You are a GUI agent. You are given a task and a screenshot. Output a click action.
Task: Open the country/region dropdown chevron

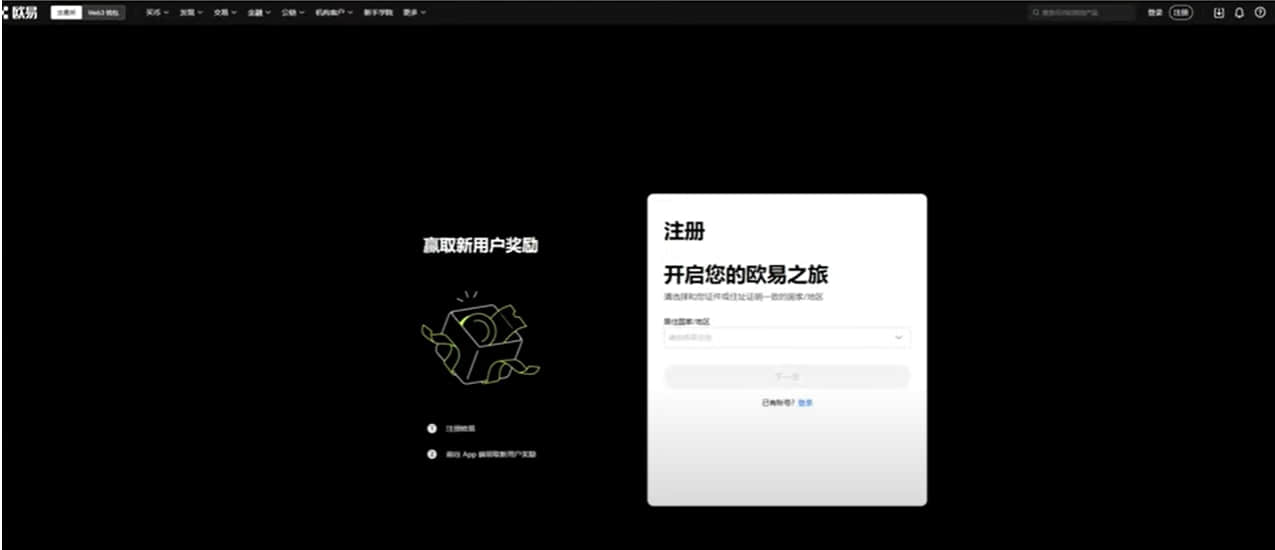click(x=898, y=338)
